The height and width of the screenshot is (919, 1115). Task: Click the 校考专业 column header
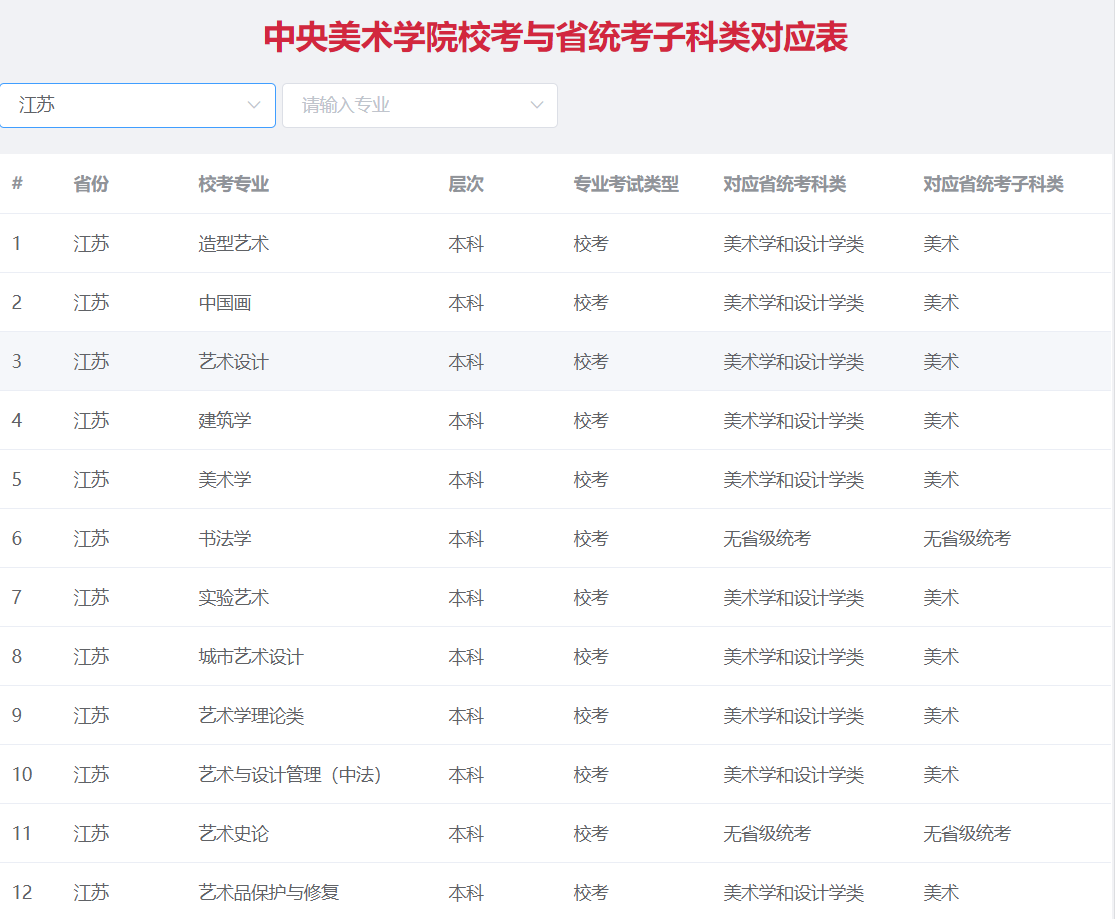pyautogui.click(x=233, y=184)
